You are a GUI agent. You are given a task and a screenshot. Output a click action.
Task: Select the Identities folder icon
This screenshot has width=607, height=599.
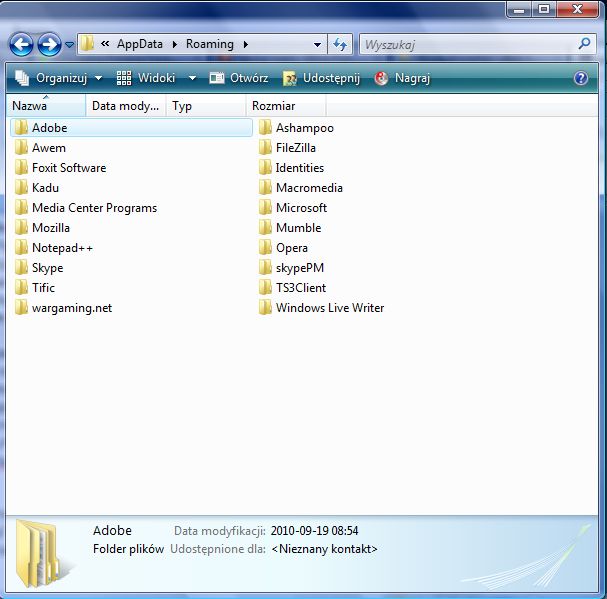click(265, 168)
